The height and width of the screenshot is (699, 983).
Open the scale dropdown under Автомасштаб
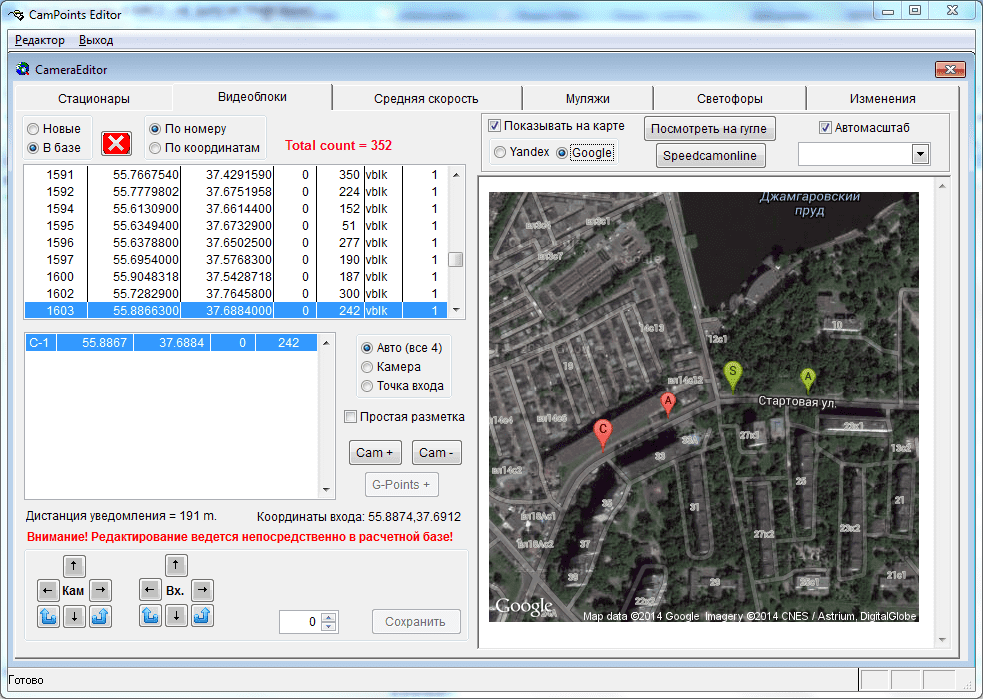[x=920, y=154]
